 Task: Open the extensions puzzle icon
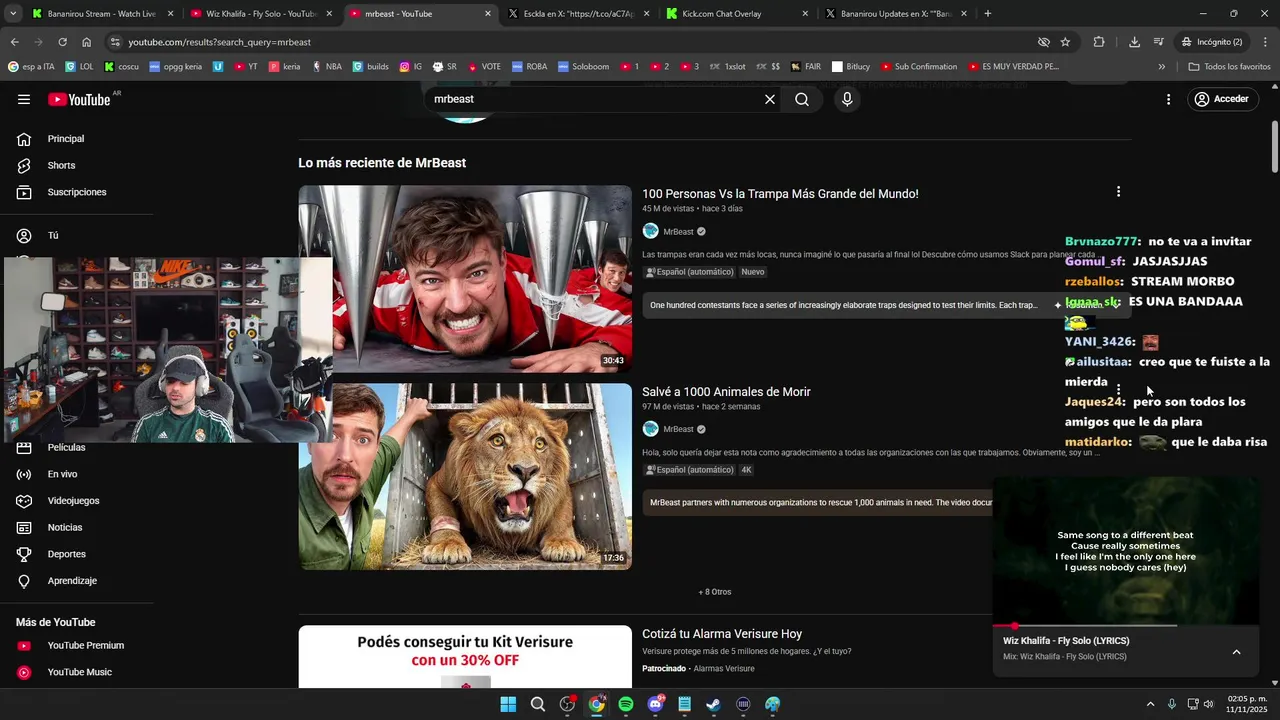1099,42
